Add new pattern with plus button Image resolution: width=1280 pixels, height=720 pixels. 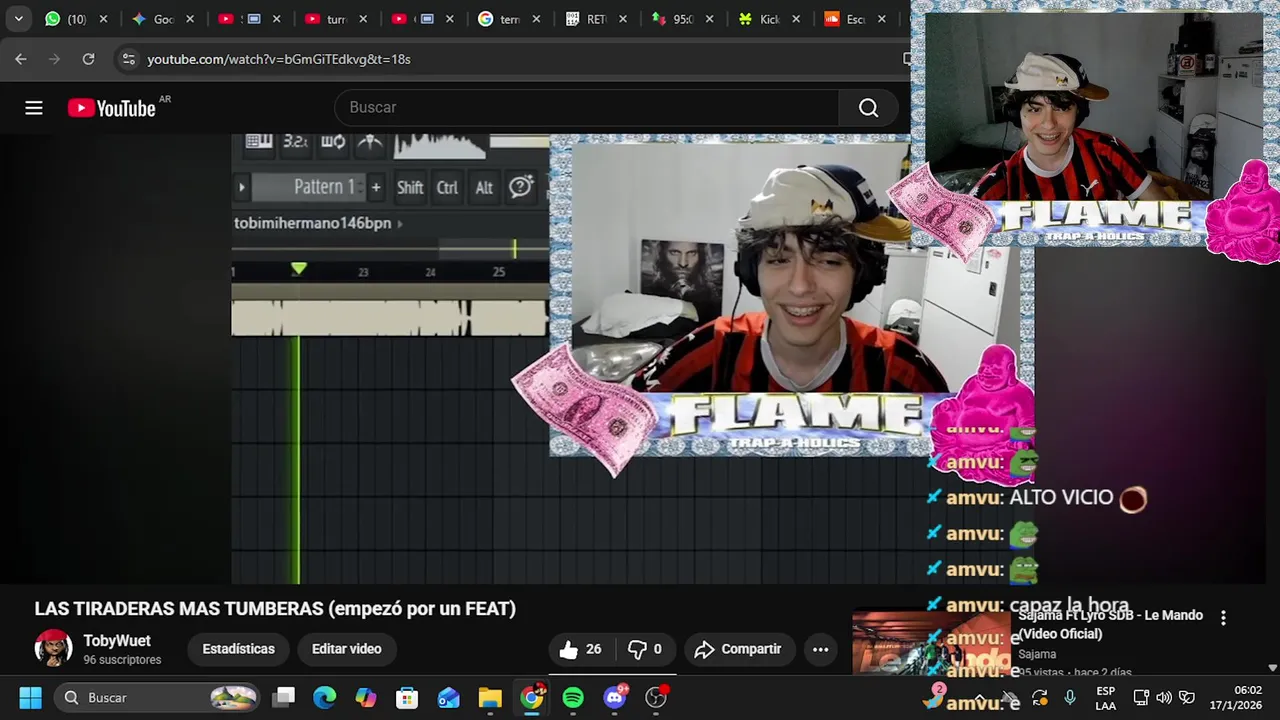[376, 187]
